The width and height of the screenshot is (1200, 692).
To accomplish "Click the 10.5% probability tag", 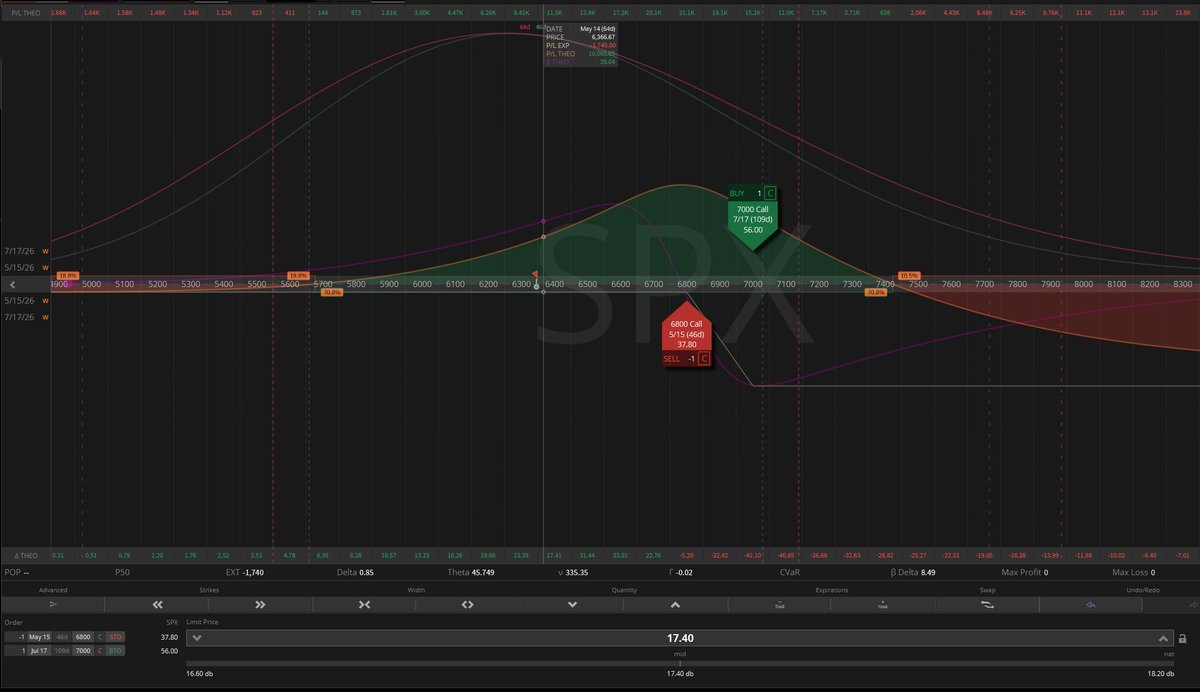I will click(x=908, y=275).
